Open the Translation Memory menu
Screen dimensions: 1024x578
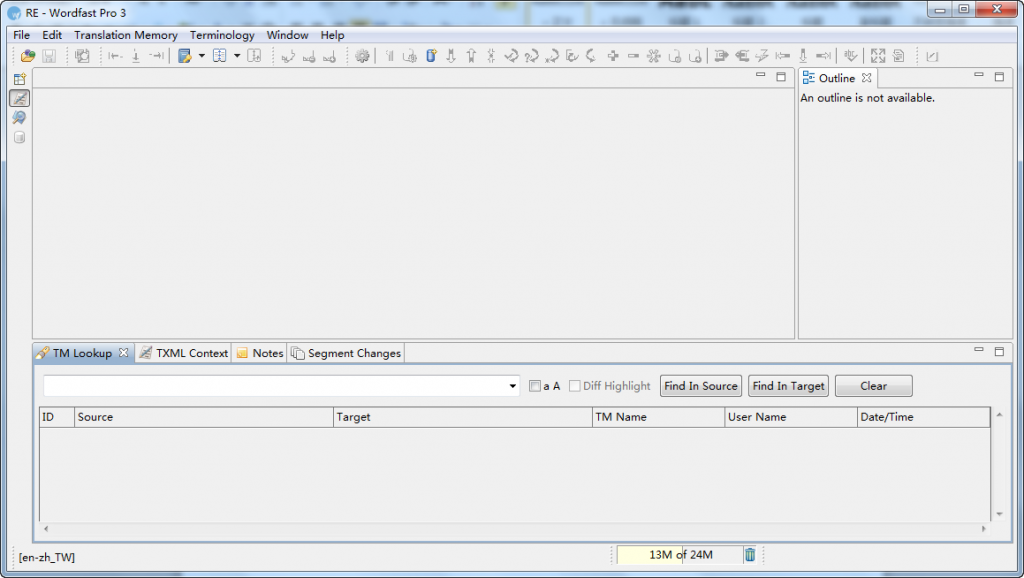[x=125, y=34]
